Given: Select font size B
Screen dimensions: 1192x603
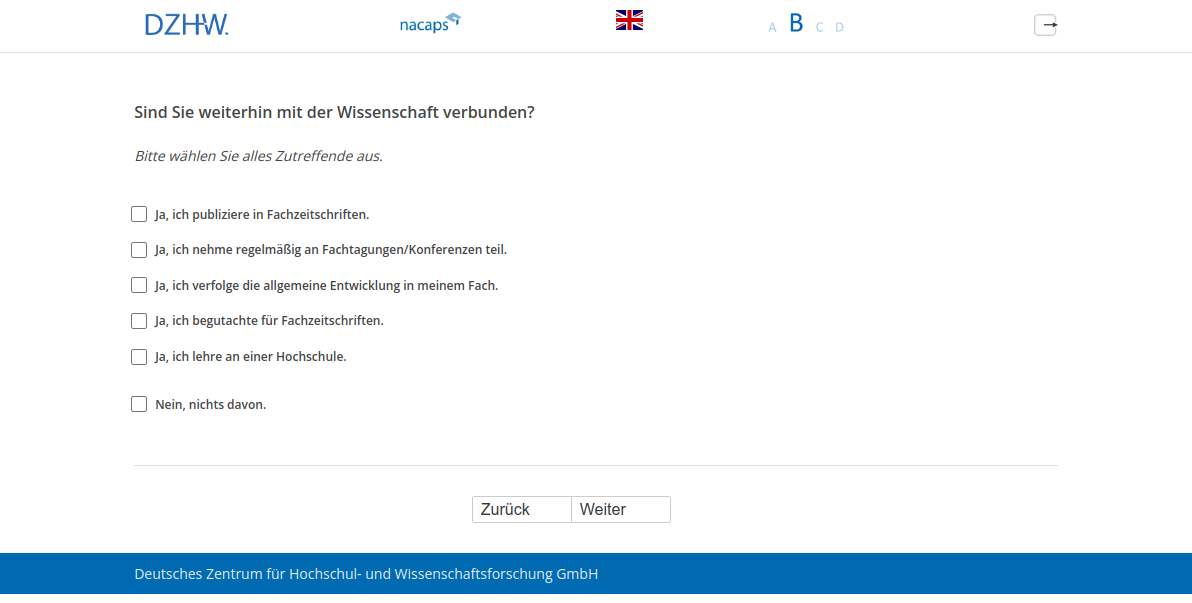Looking at the screenshot, I should [796, 24].
